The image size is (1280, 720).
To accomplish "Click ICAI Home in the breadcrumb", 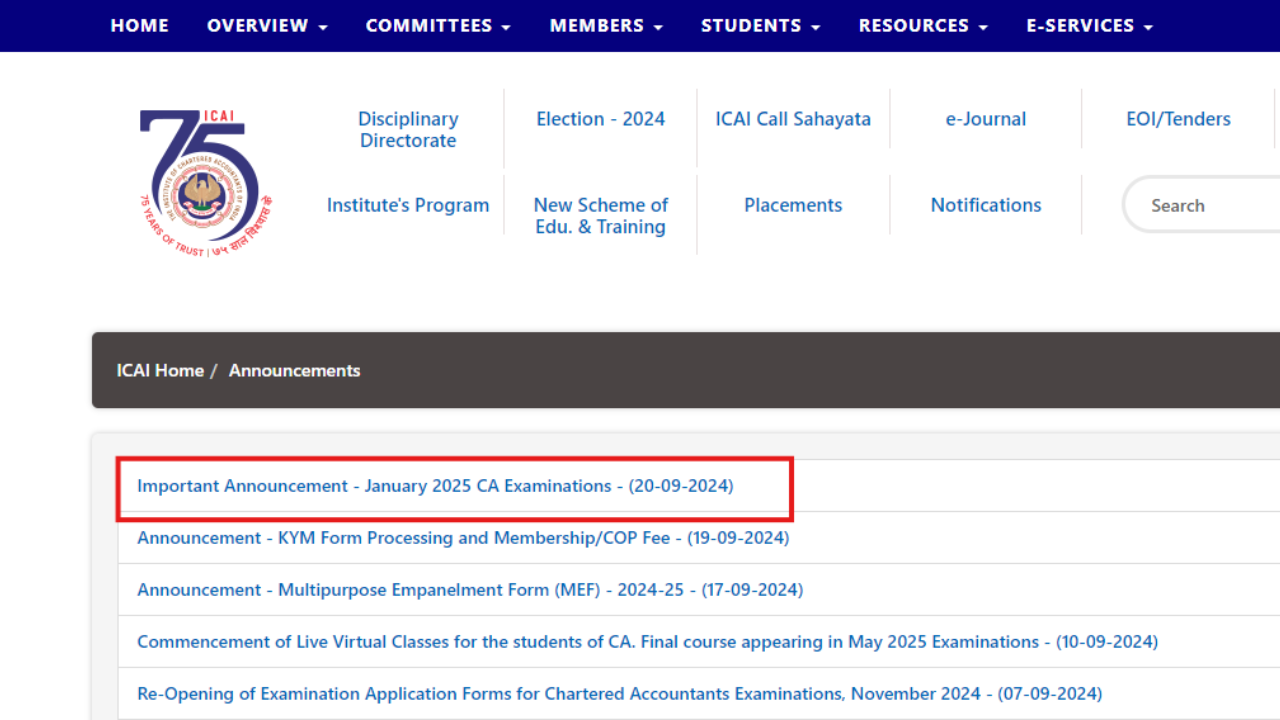I will (160, 370).
